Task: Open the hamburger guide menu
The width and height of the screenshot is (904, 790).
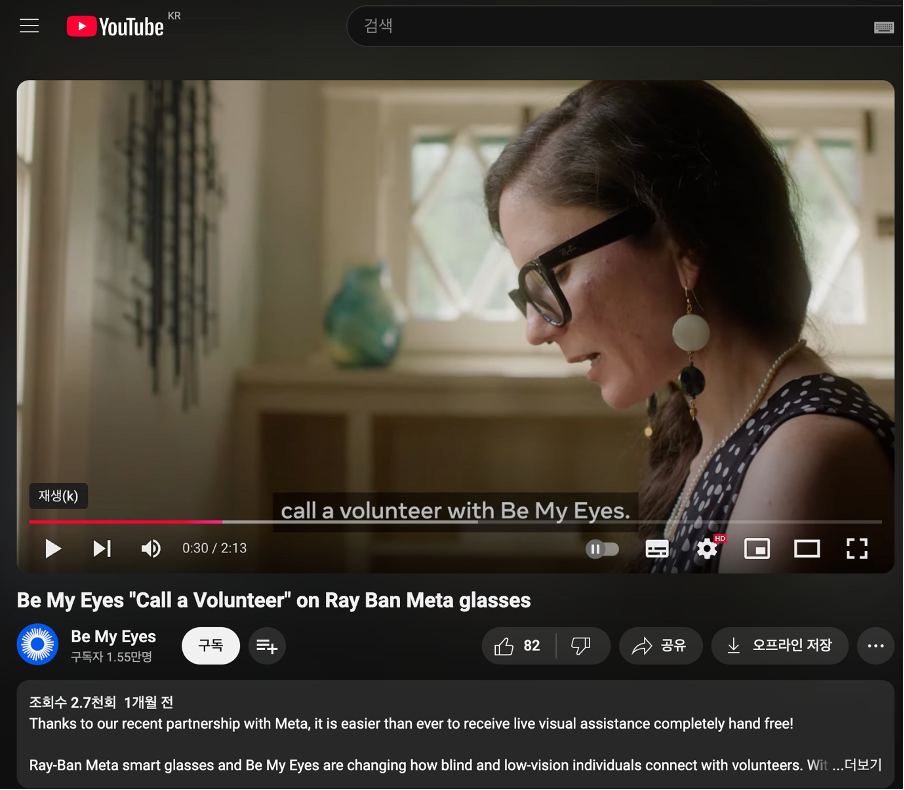Action: (29, 26)
